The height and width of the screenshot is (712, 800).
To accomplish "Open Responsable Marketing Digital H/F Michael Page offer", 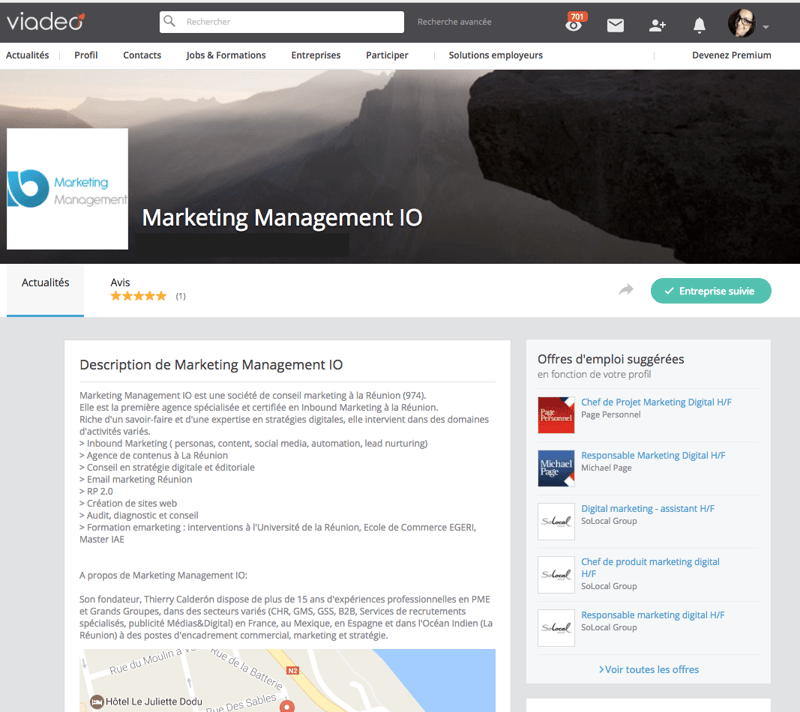I will coord(653,455).
